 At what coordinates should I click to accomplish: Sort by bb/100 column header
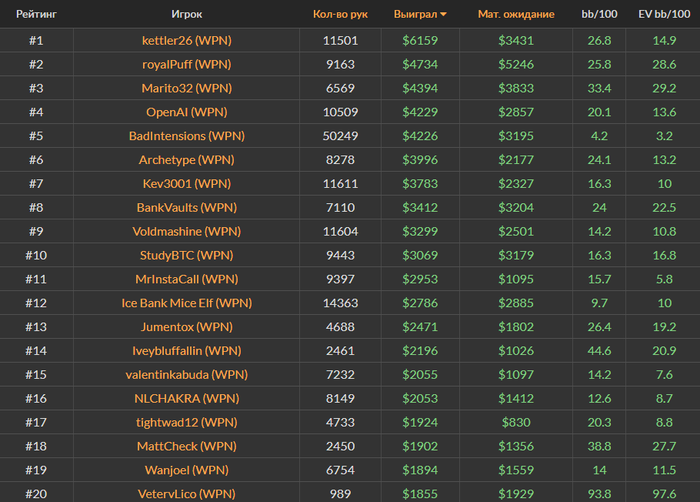599,15
